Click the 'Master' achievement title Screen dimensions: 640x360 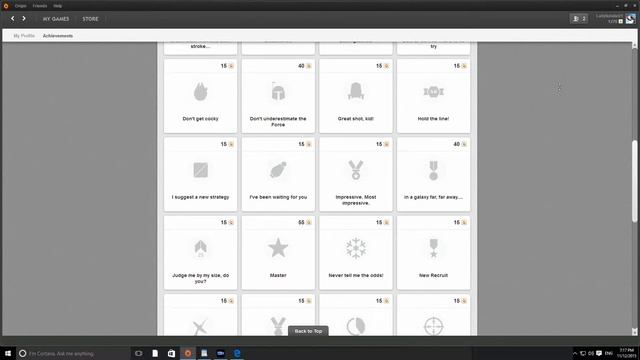[x=278, y=276]
